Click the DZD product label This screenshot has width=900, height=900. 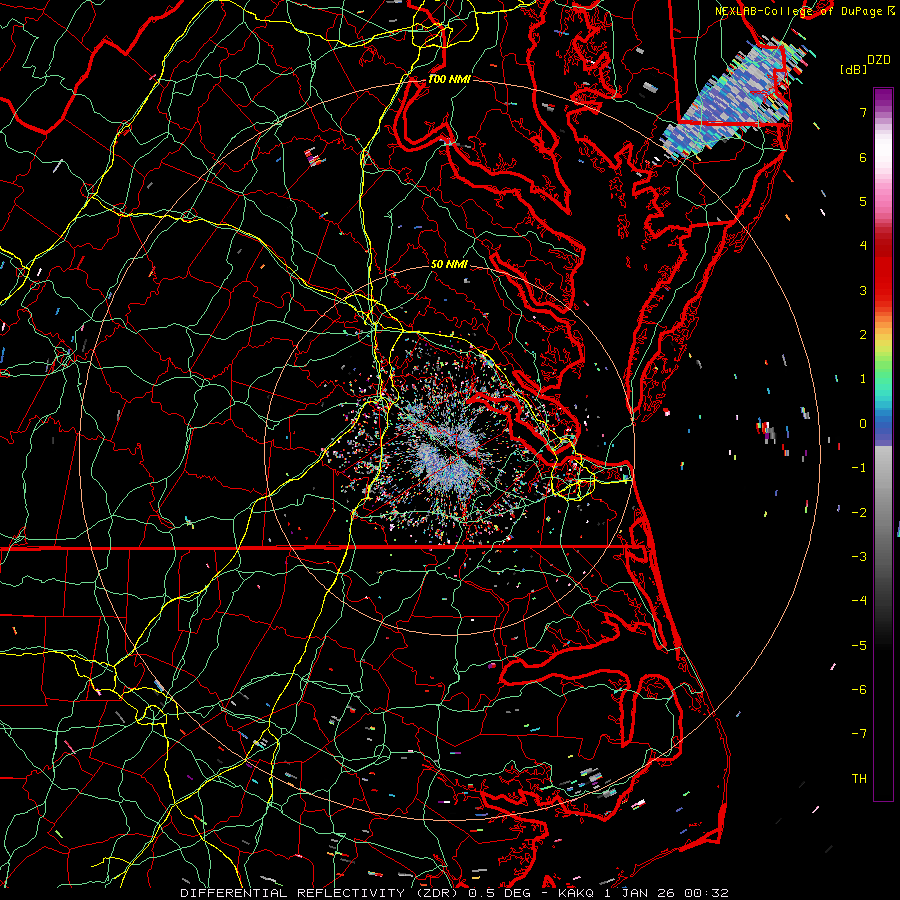click(879, 60)
